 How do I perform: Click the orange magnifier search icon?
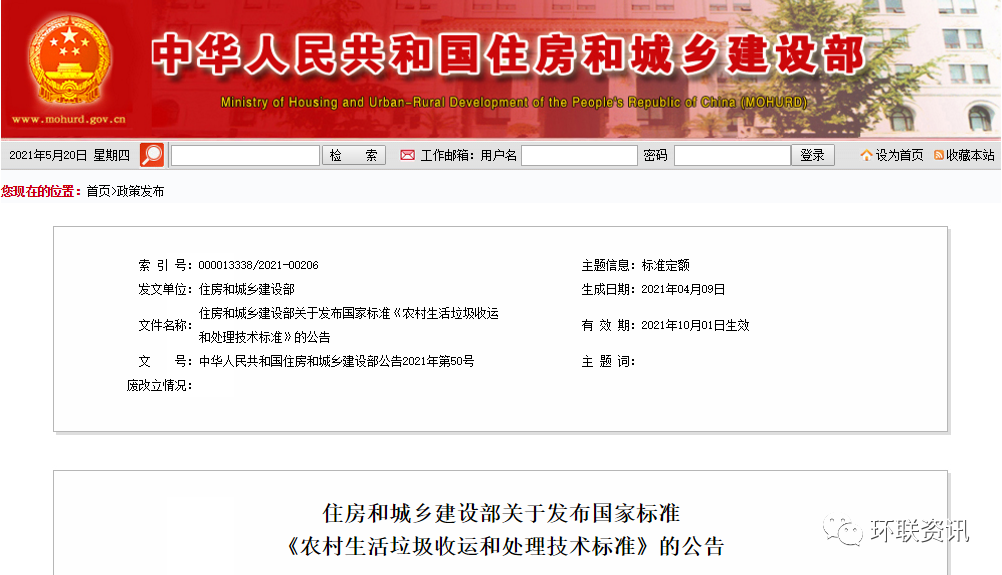(152, 155)
